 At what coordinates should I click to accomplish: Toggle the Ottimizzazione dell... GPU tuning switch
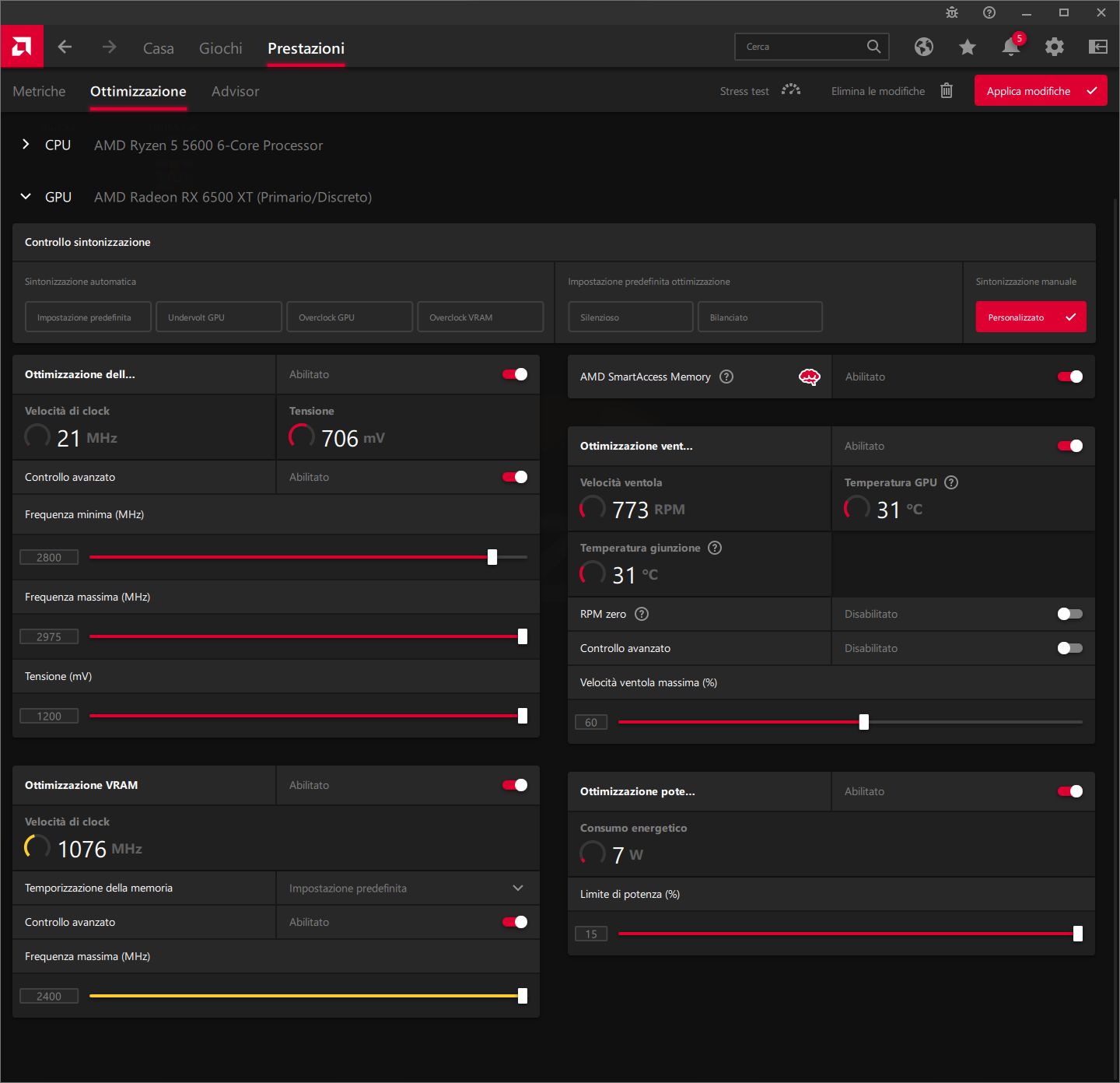pyautogui.click(x=515, y=374)
